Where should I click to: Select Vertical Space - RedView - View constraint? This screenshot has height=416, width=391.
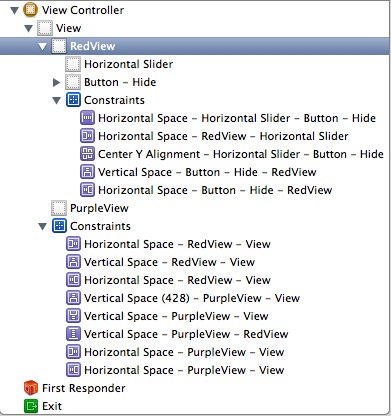click(169, 262)
